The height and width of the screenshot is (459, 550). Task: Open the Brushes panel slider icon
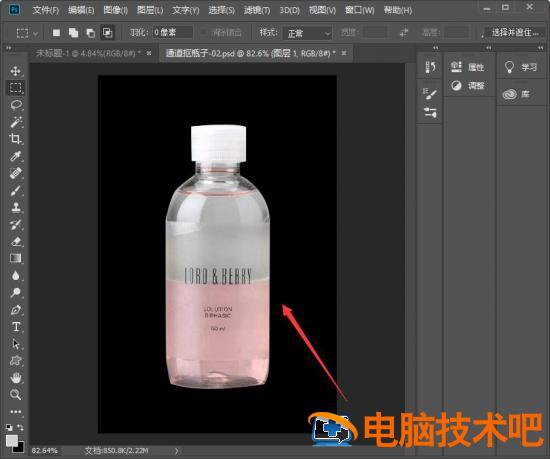(430, 113)
